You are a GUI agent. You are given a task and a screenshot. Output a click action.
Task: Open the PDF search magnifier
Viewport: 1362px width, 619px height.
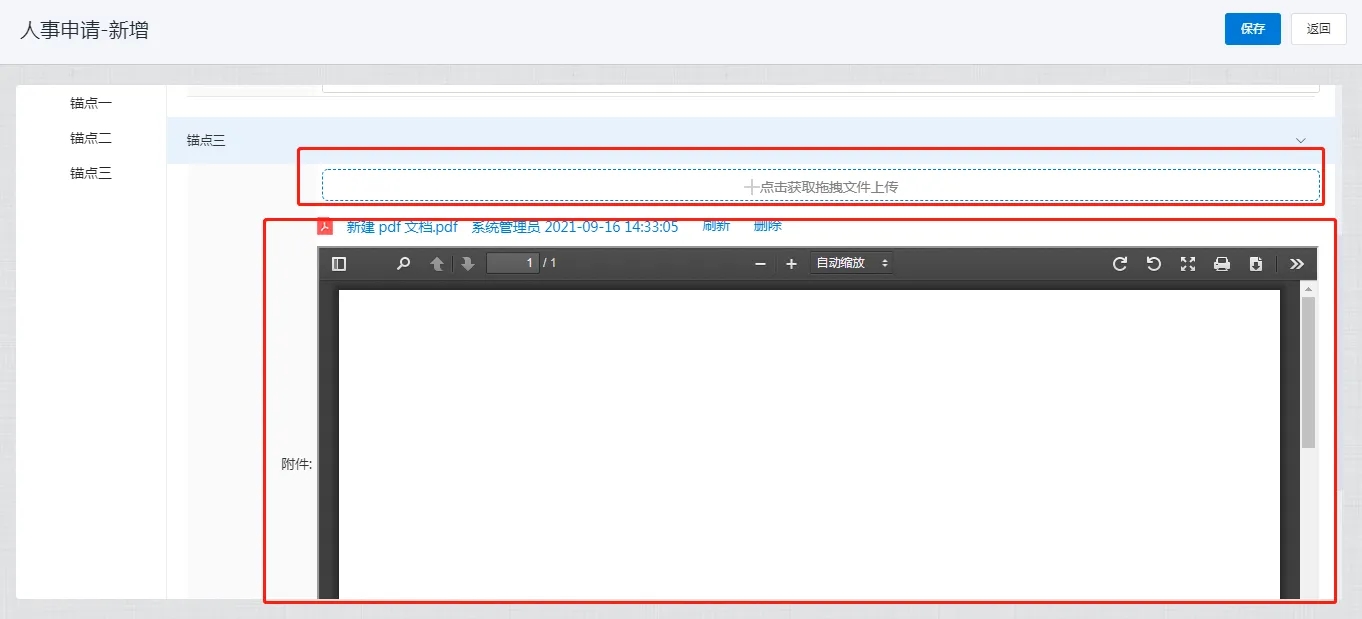pos(403,264)
